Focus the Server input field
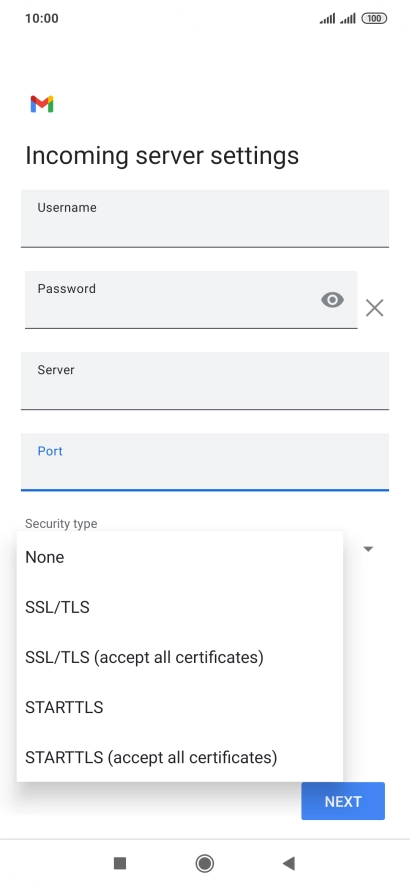Image resolution: width=410 pixels, height=888 pixels. click(205, 381)
